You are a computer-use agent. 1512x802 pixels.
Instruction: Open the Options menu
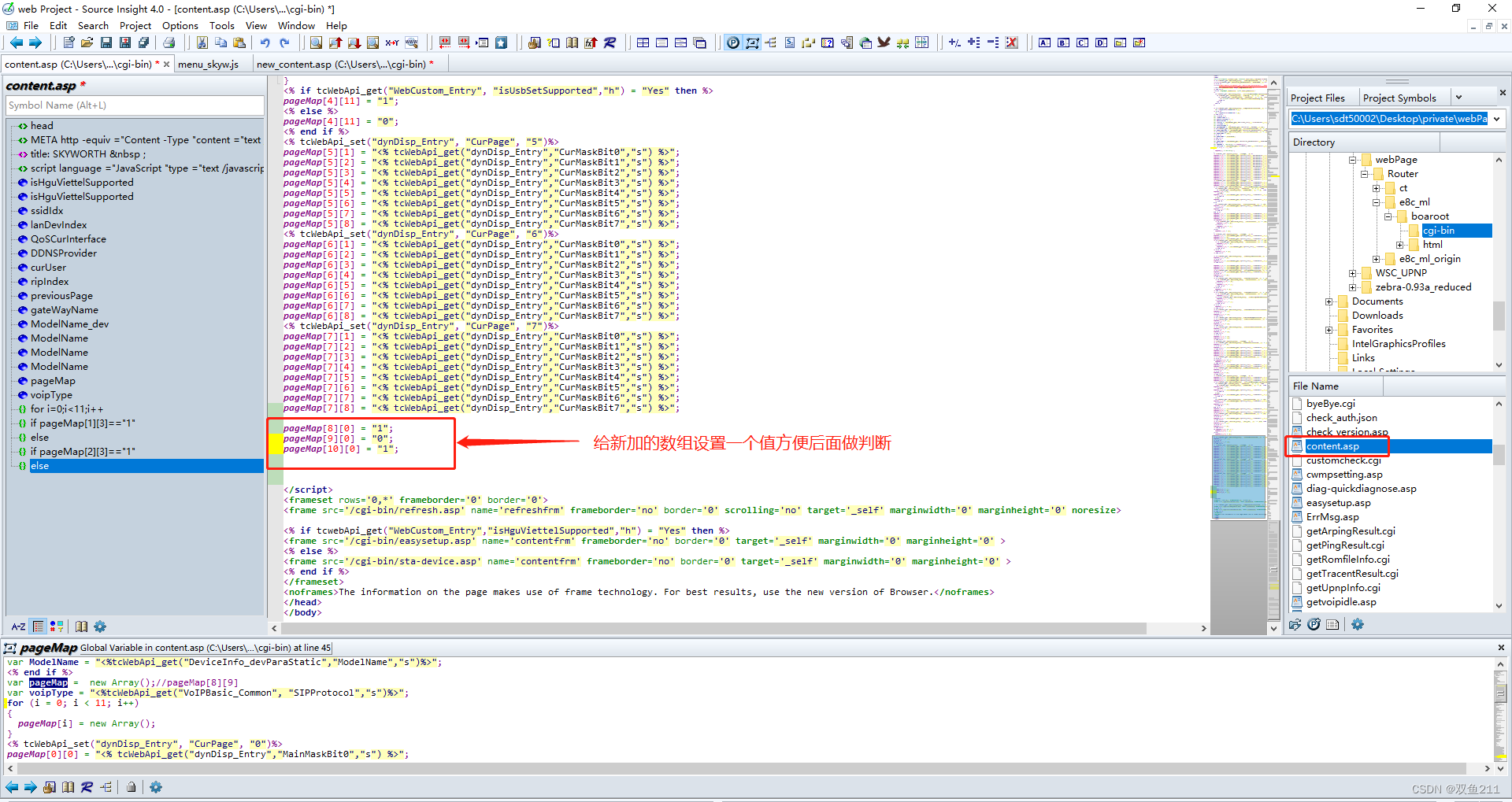tap(180, 25)
